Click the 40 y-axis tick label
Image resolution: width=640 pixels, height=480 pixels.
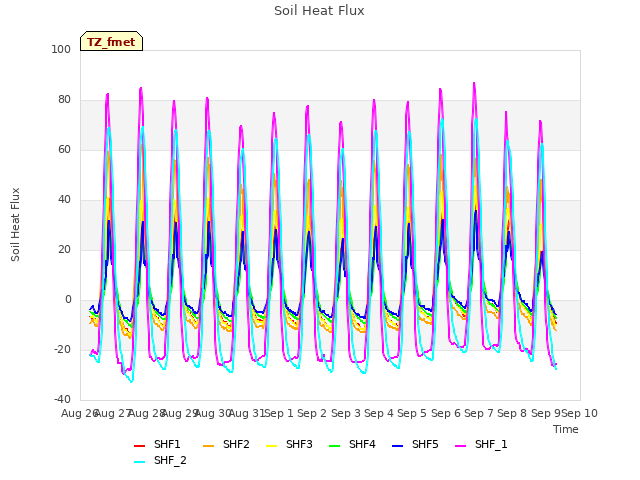[x=64, y=200]
